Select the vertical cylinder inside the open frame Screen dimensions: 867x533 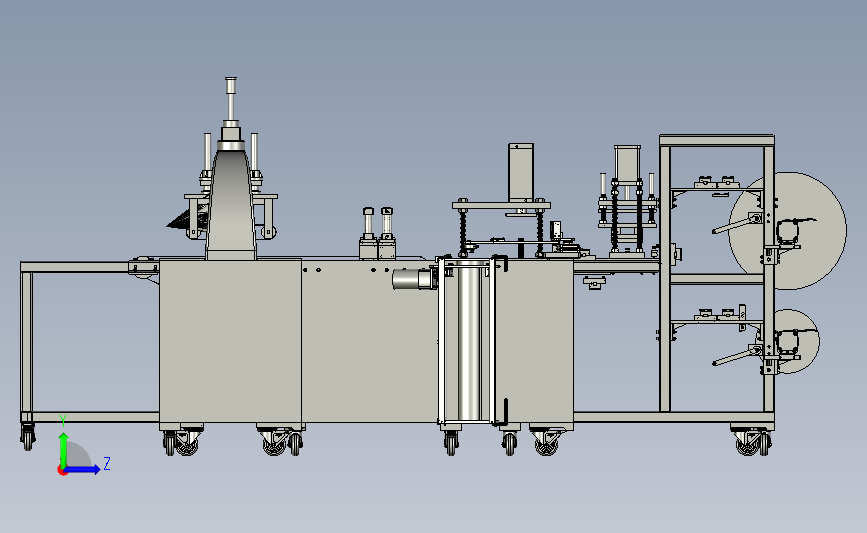click(469, 342)
